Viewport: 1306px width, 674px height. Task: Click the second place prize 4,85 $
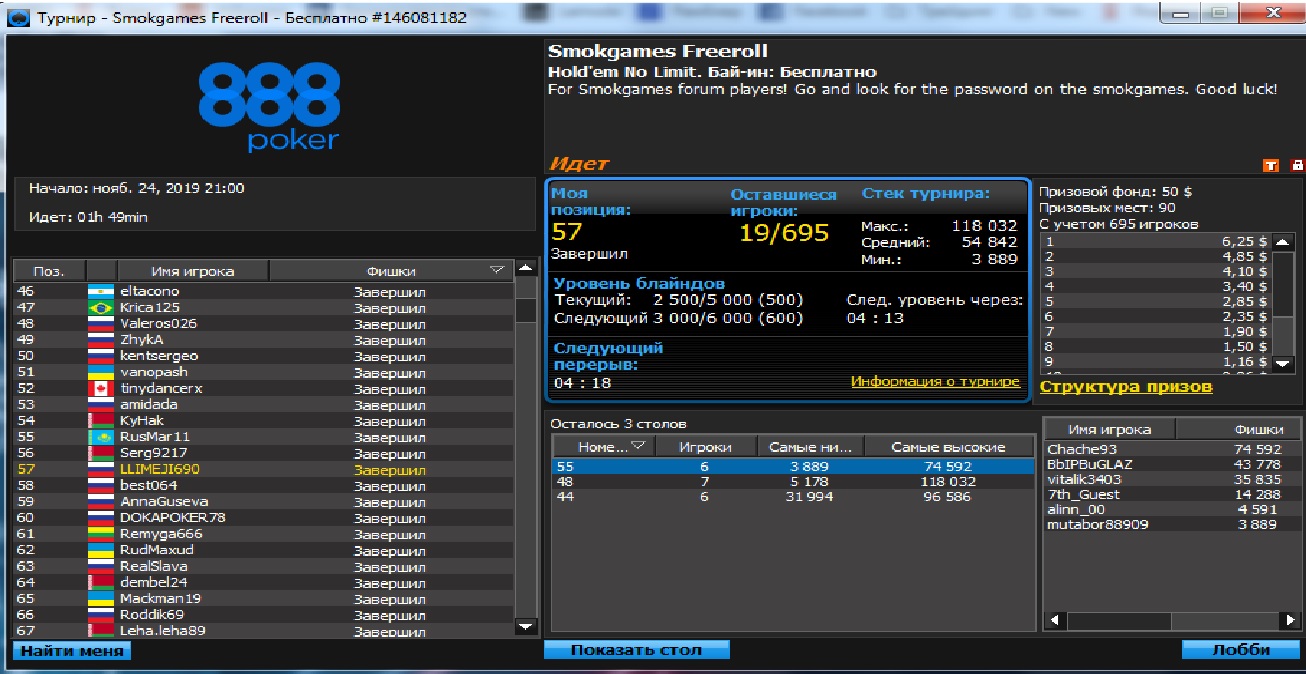(x=1245, y=257)
